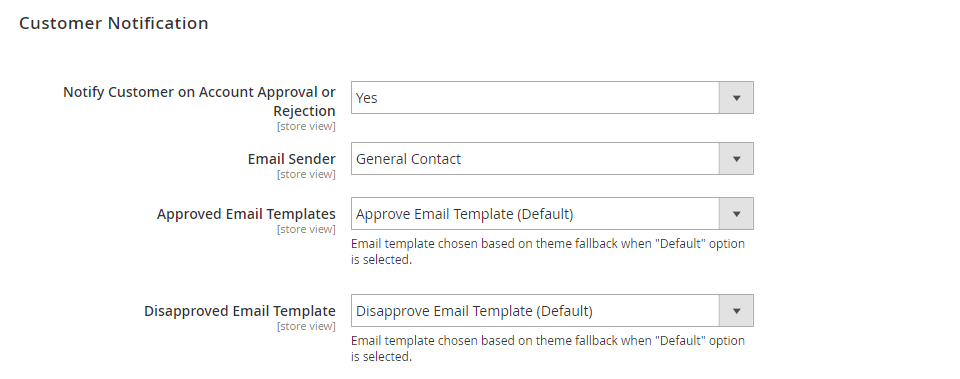Click arrow icon on Approved Email Templates dropdown
Viewport: 960px width, 379px height.
[737, 214]
